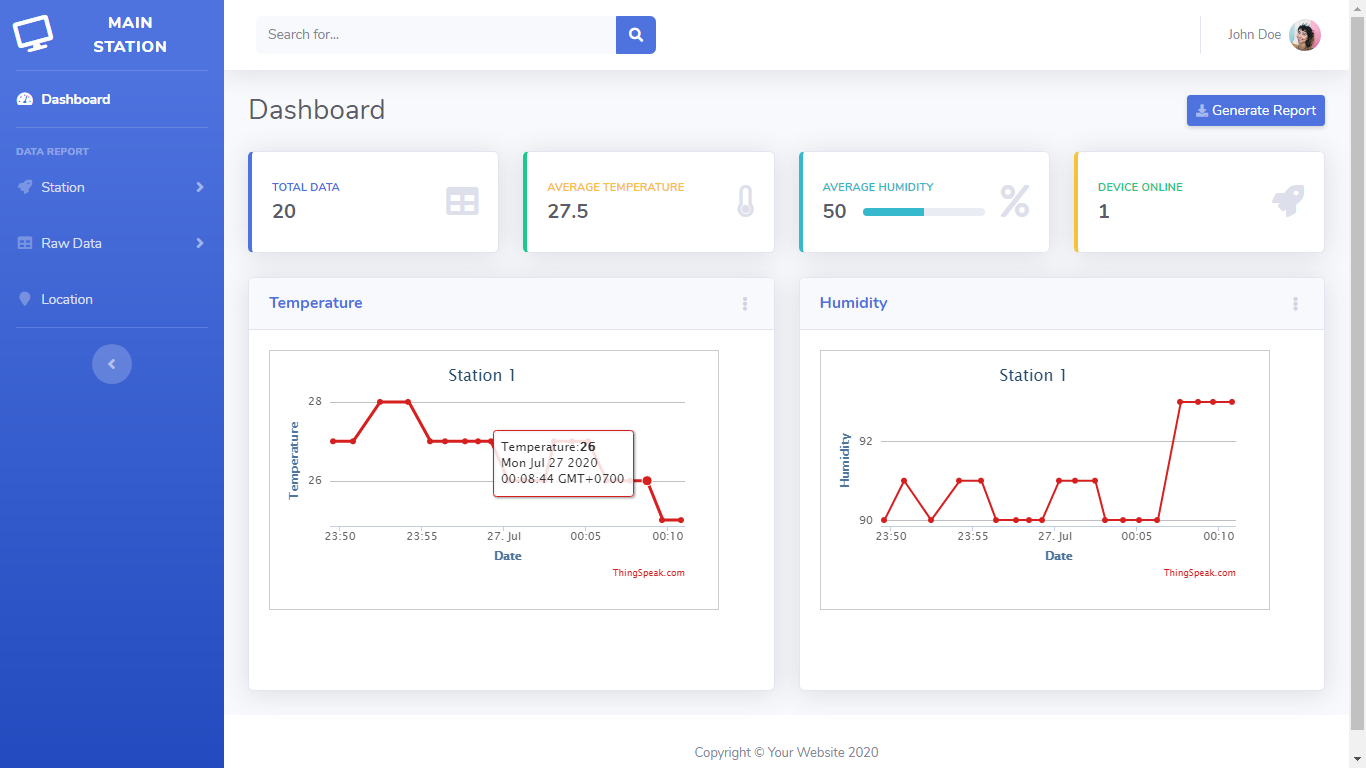
Task: Expand the Station submenu chevron
Action: click(200, 187)
